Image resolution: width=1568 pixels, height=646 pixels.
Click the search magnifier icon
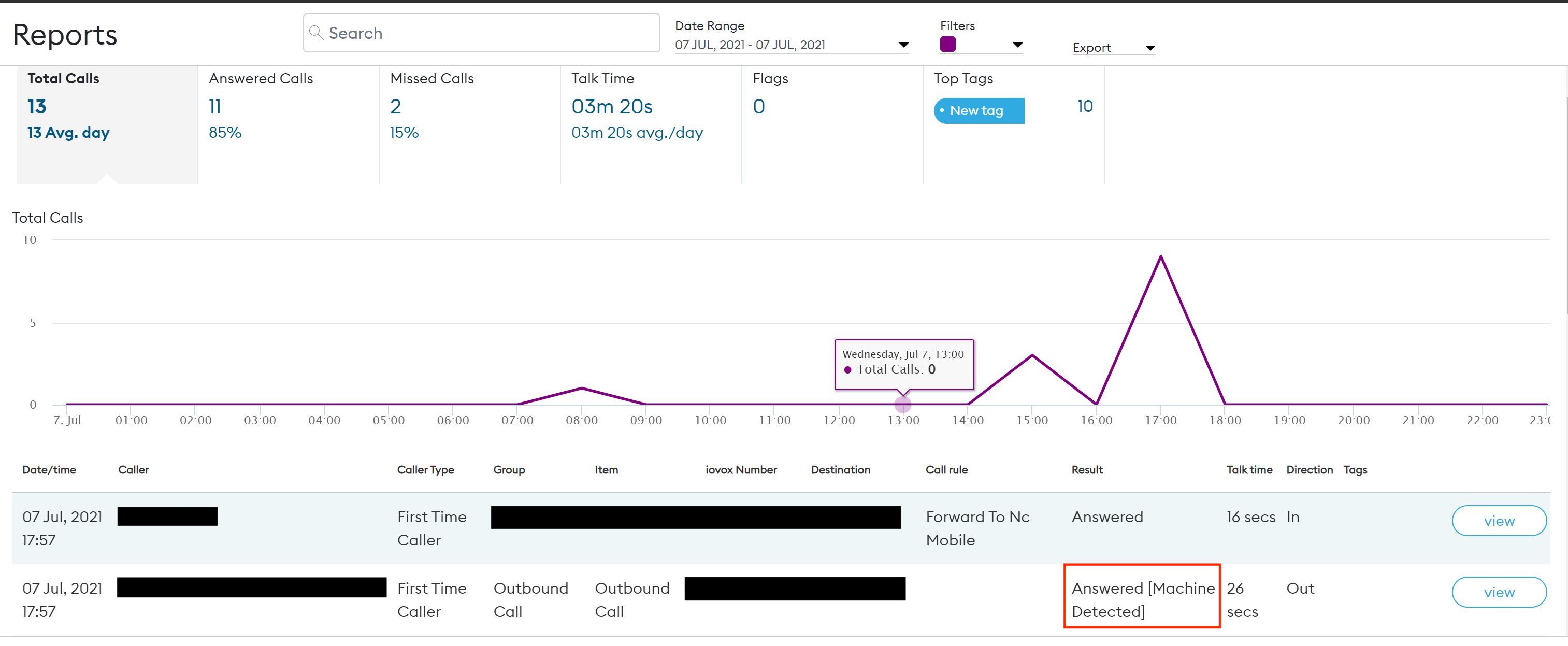316,32
